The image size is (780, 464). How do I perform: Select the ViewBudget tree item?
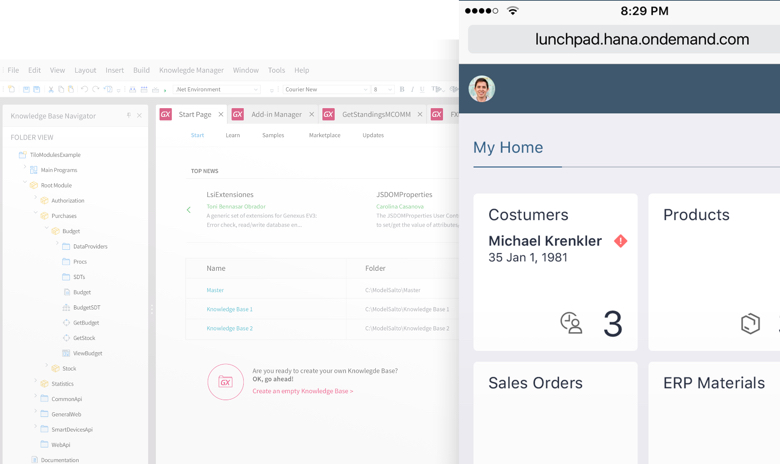88,353
